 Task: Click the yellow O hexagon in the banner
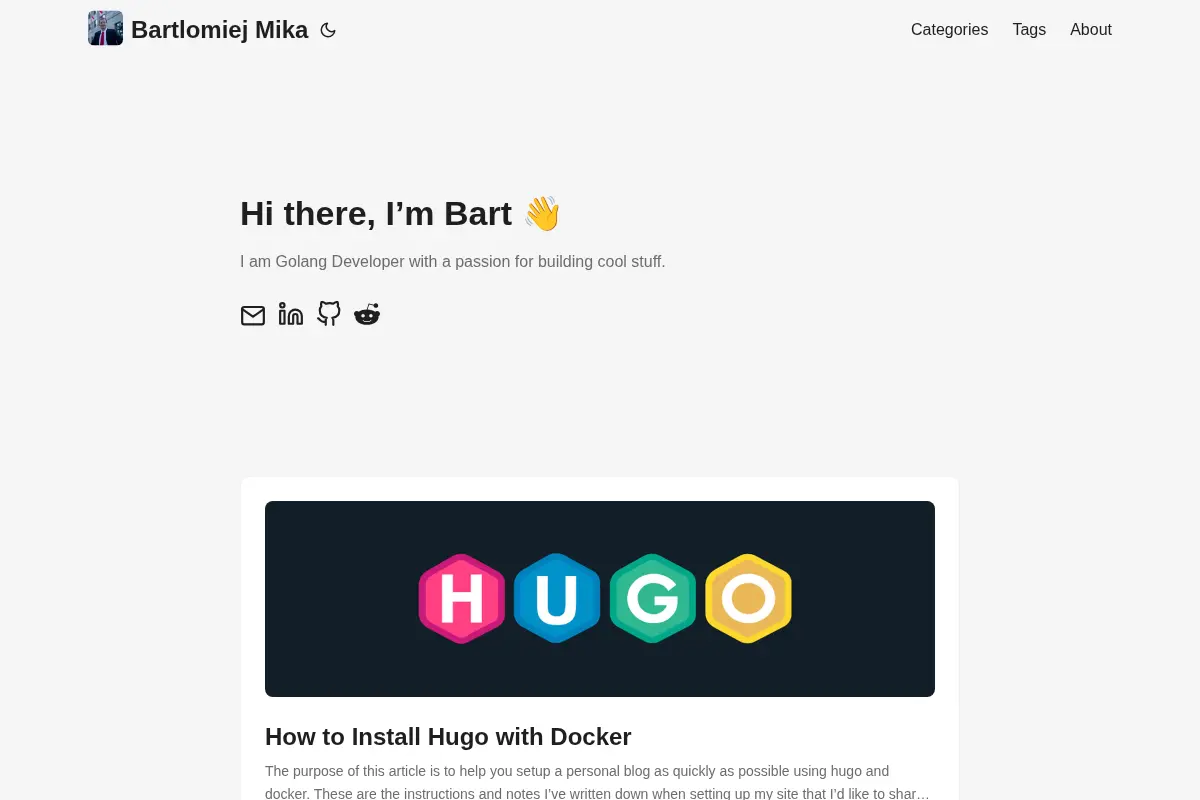748,598
